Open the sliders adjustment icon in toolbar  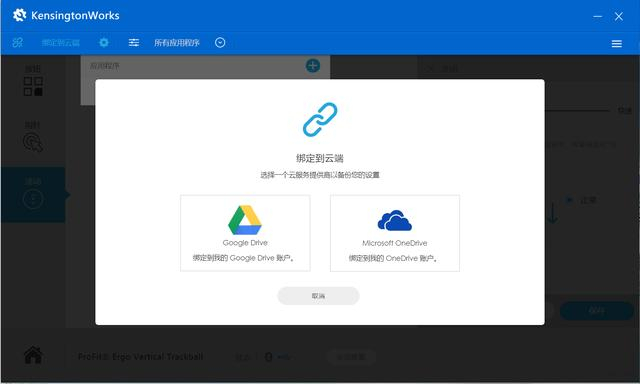134,42
